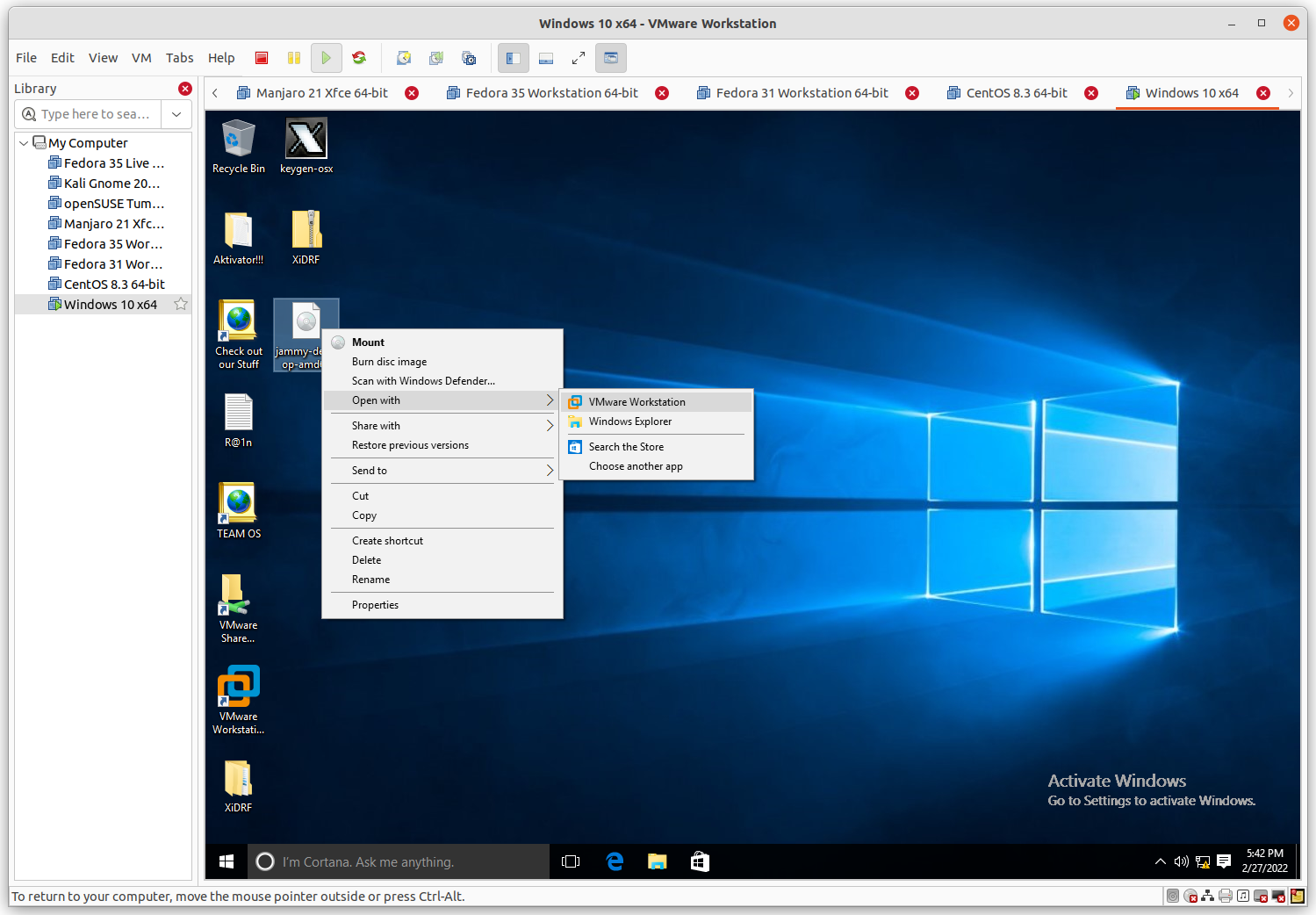Open Task View on the taskbar
This screenshot has width=1316, height=915.
point(571,862)
